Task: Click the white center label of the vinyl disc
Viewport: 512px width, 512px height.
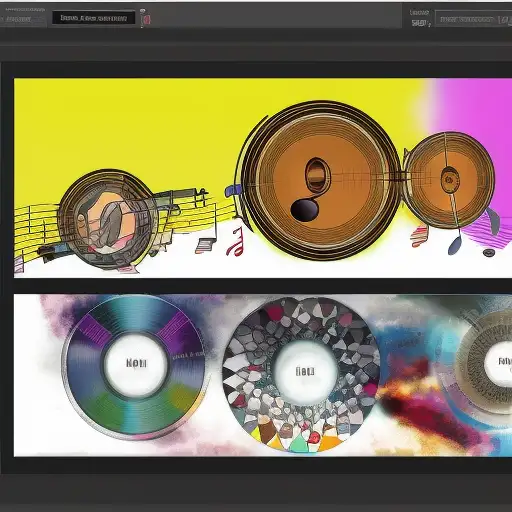Action: click(x=136, y=363)
